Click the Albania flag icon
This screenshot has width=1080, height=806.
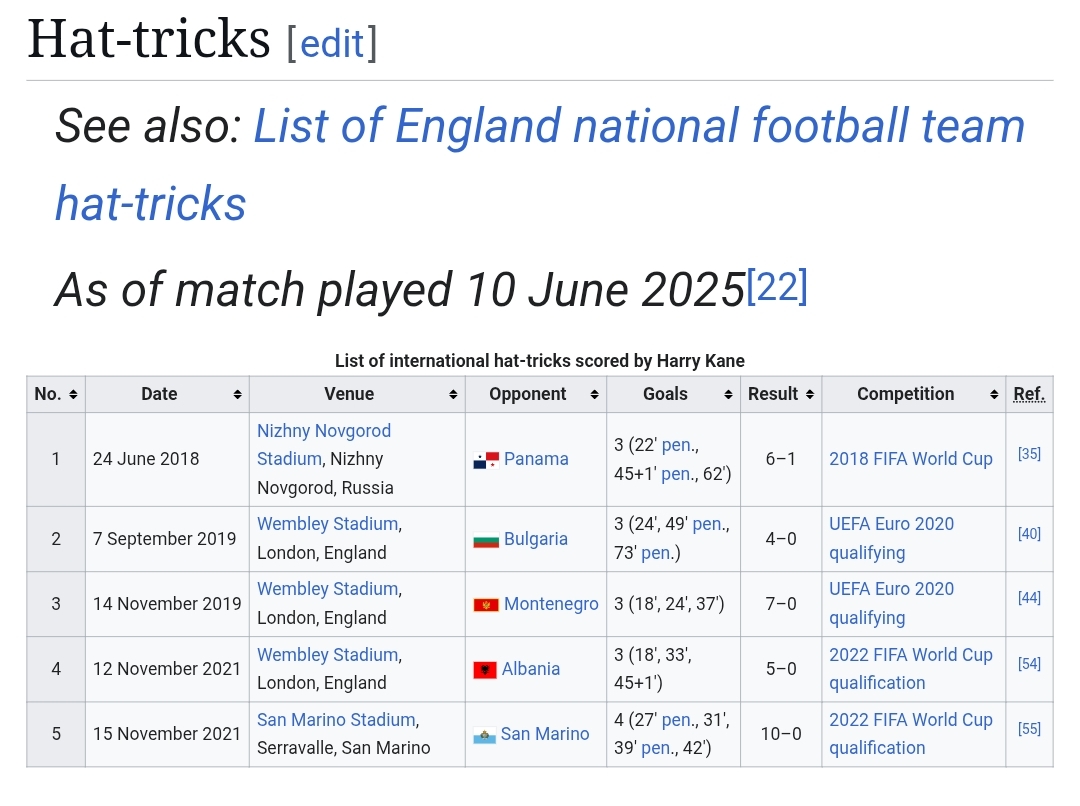coord(485,670)
